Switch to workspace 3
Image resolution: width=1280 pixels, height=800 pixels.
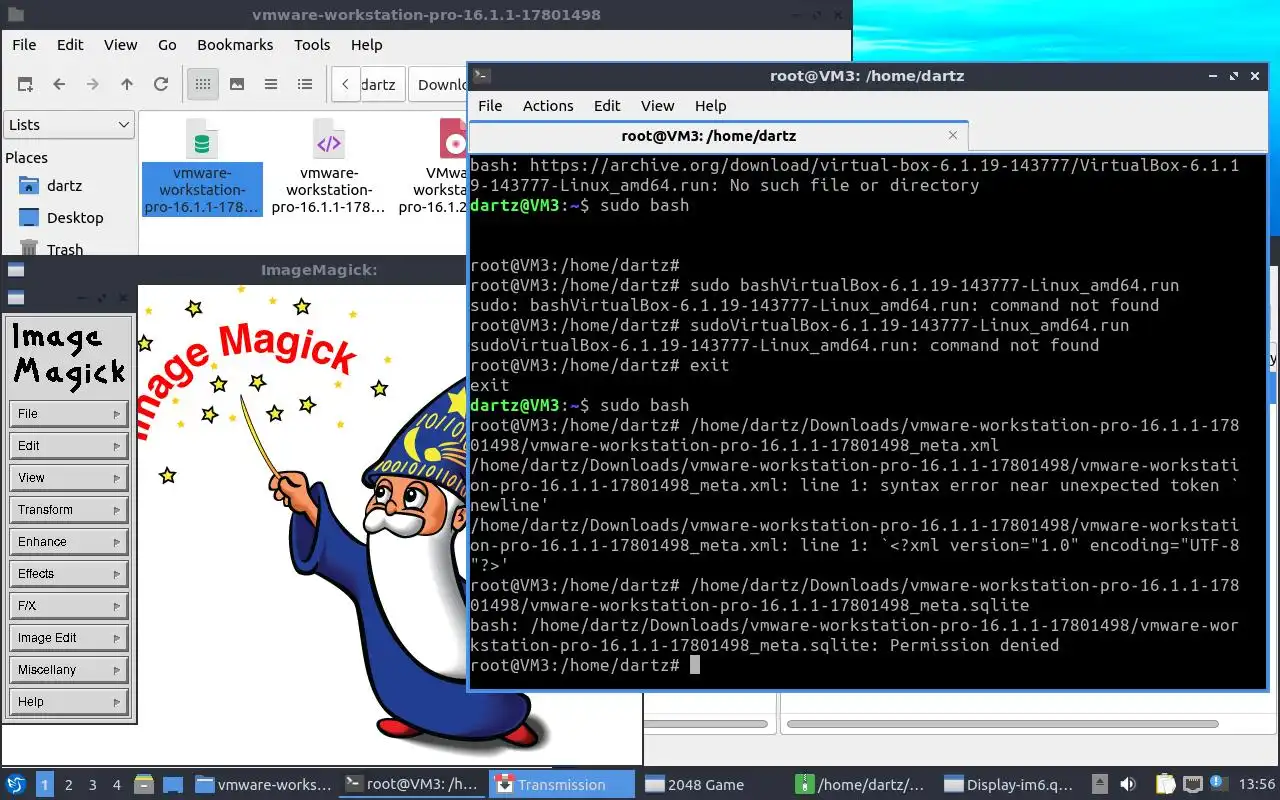(x=93, y=785)
